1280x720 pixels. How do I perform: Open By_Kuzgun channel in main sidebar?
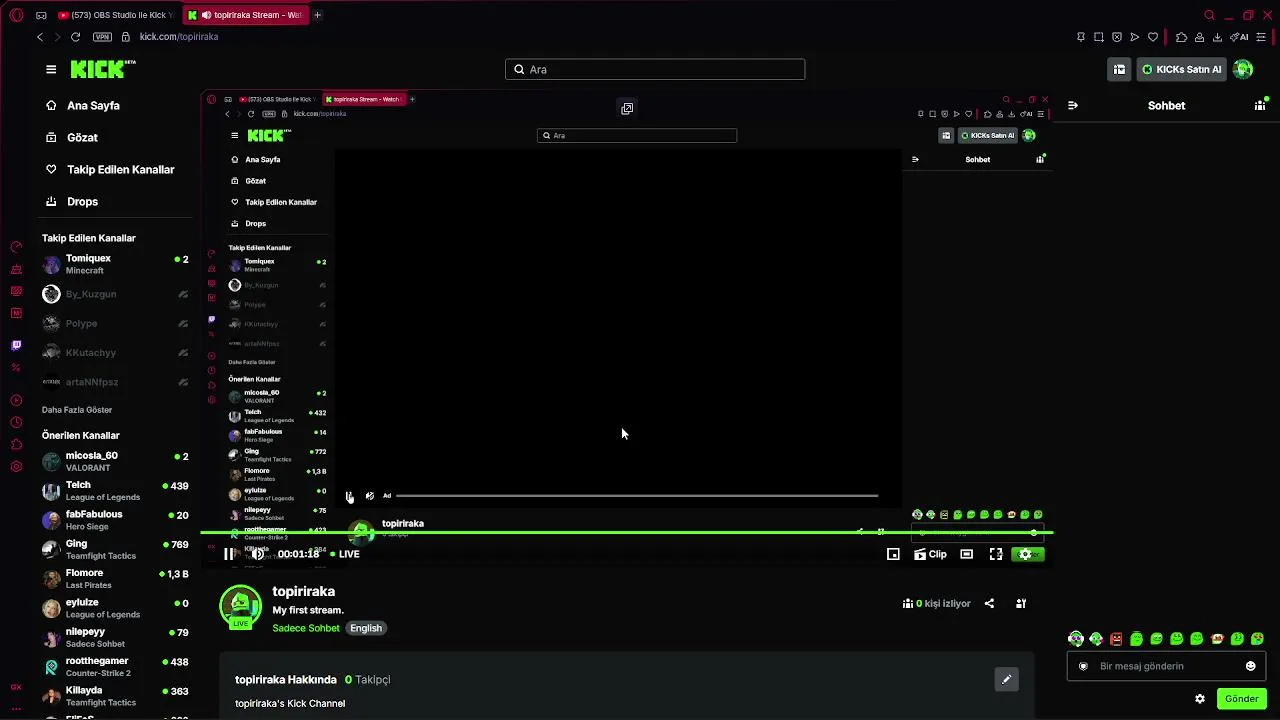point(115,294)
